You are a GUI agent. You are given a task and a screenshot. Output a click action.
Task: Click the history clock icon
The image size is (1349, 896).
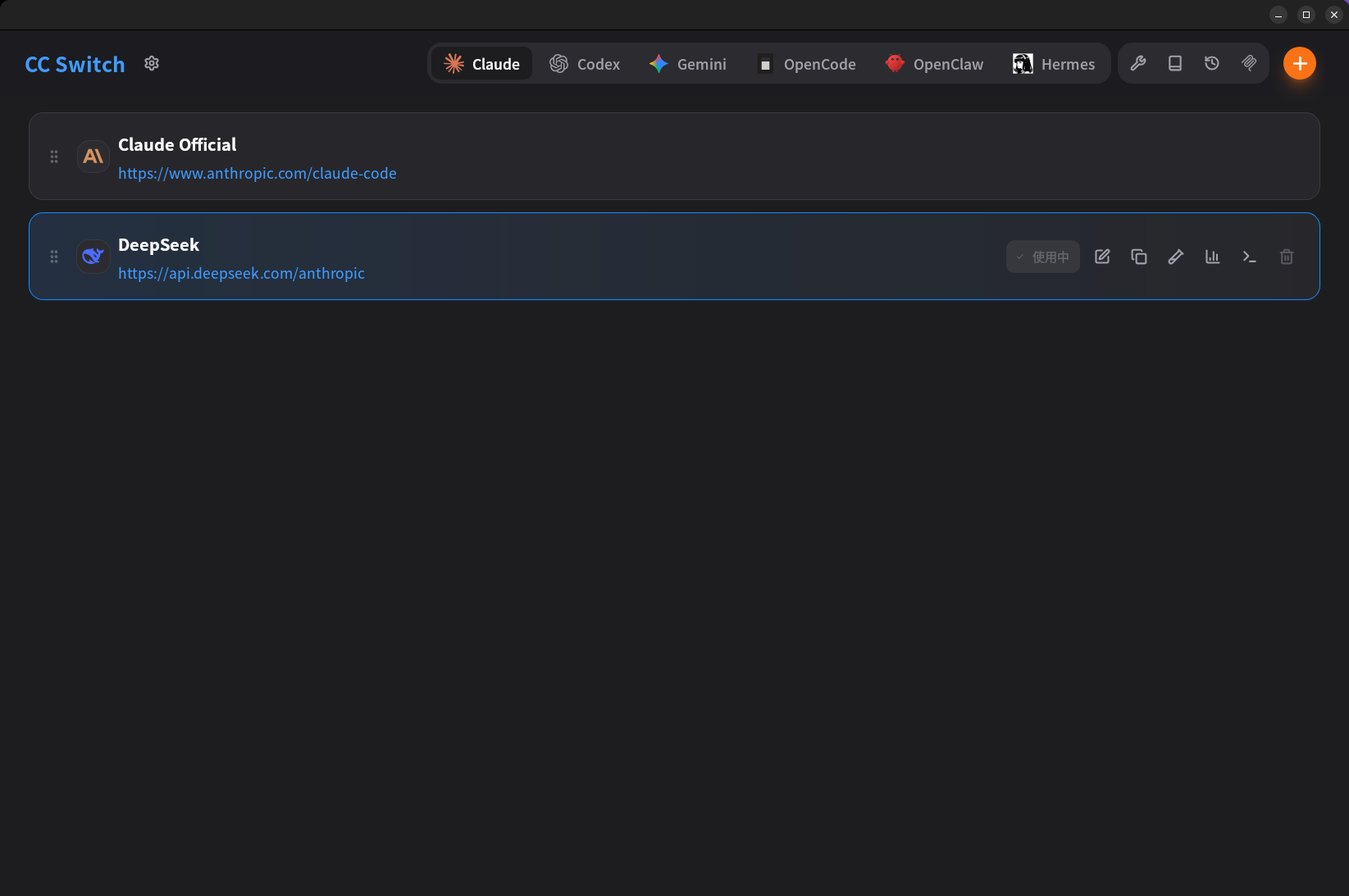pyautogui.click(x=1212, y=63)
